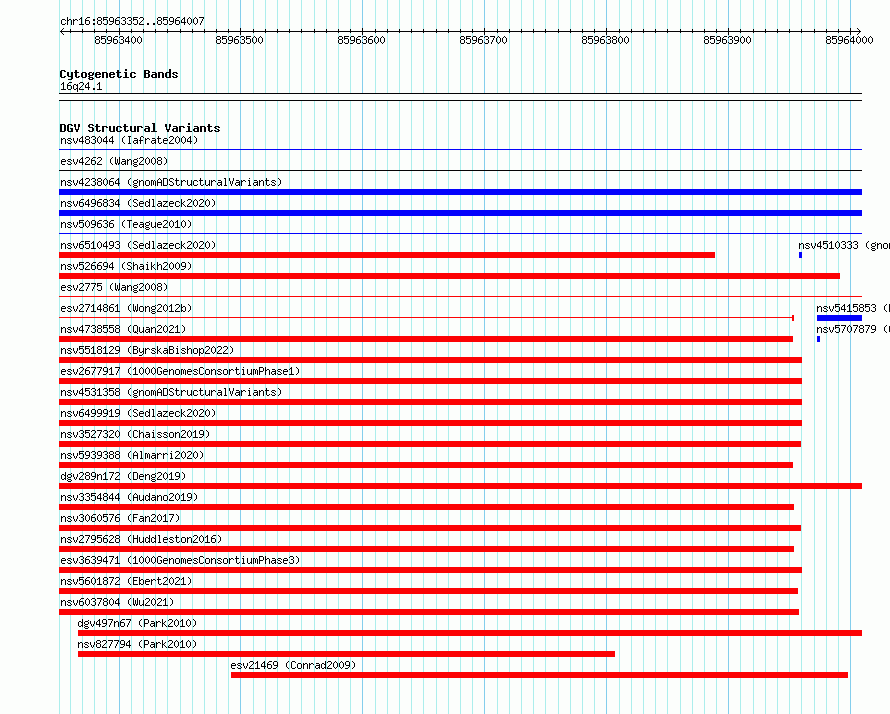Screen dimensions: 890x714
Task: Select the nsv5415853 label
Action: click(x=853, y=308)
